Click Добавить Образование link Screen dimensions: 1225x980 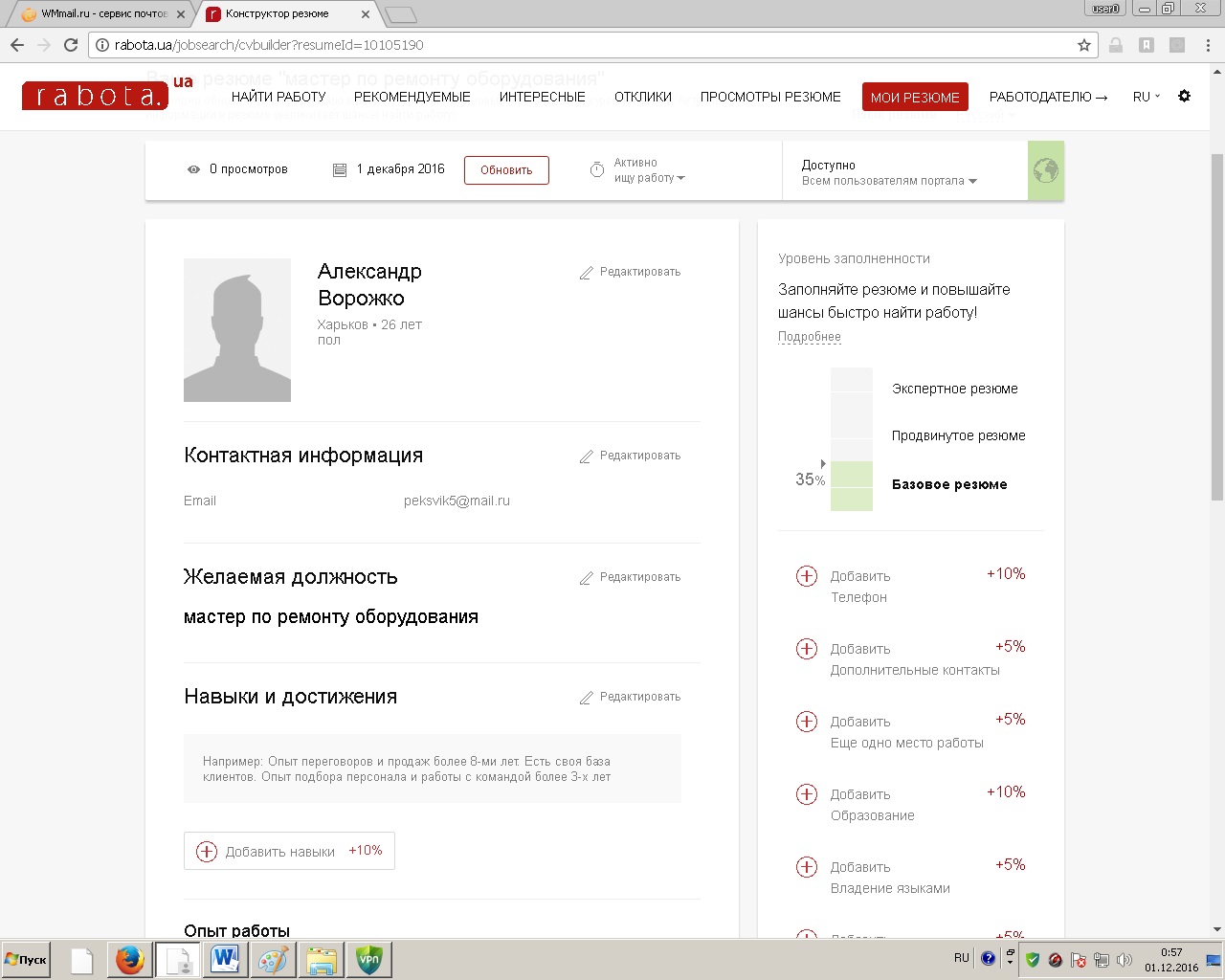coord(873,805)
